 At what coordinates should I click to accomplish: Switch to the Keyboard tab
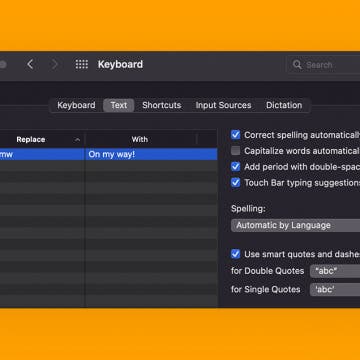(x=76, y=105)
